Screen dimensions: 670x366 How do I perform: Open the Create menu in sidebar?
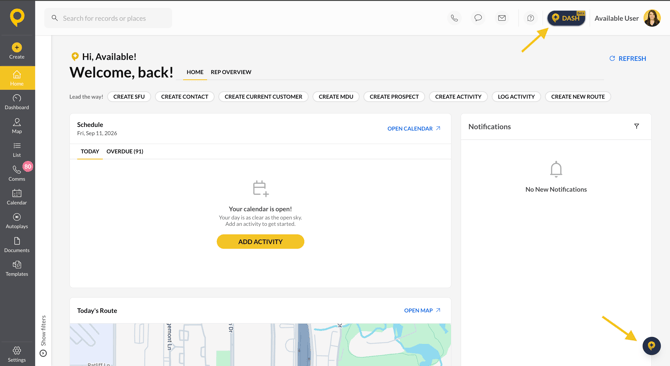tap(17, 51)
